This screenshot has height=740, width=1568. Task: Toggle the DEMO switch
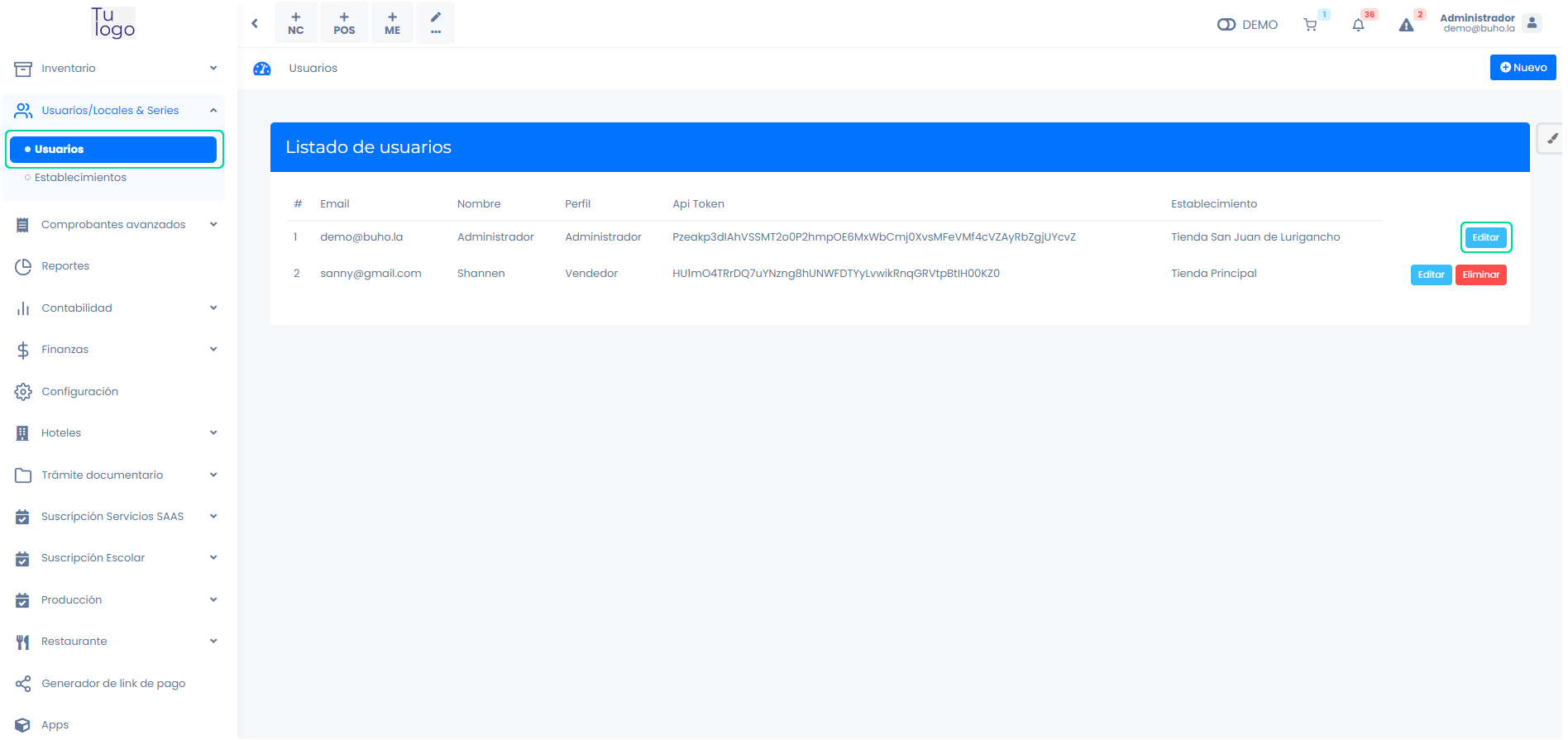pos(1226,25)
